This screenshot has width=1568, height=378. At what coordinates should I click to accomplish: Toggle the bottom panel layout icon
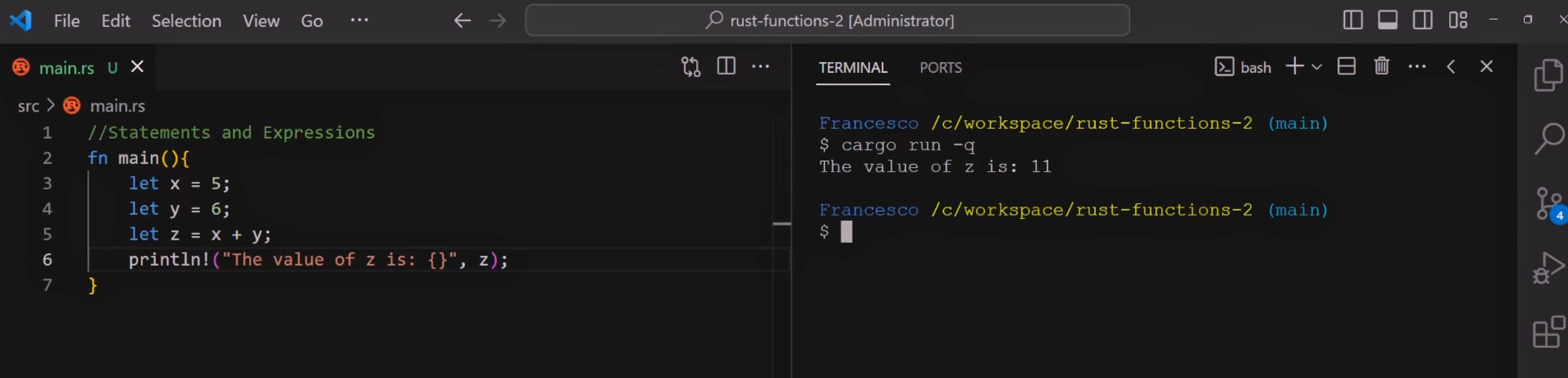(1388, 20)
